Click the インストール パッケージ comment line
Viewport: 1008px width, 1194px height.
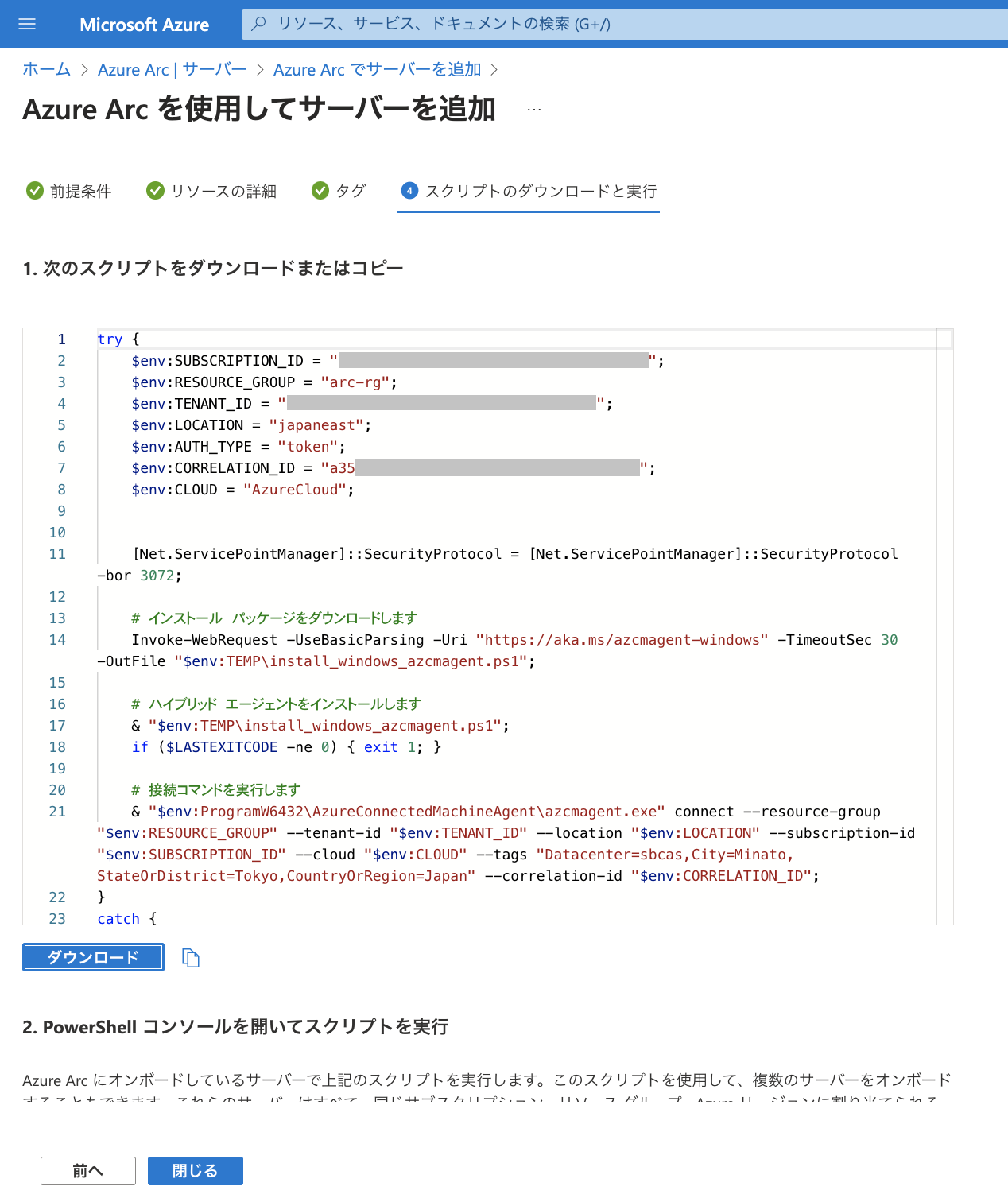pyautogui.click(x=274, y=618)
